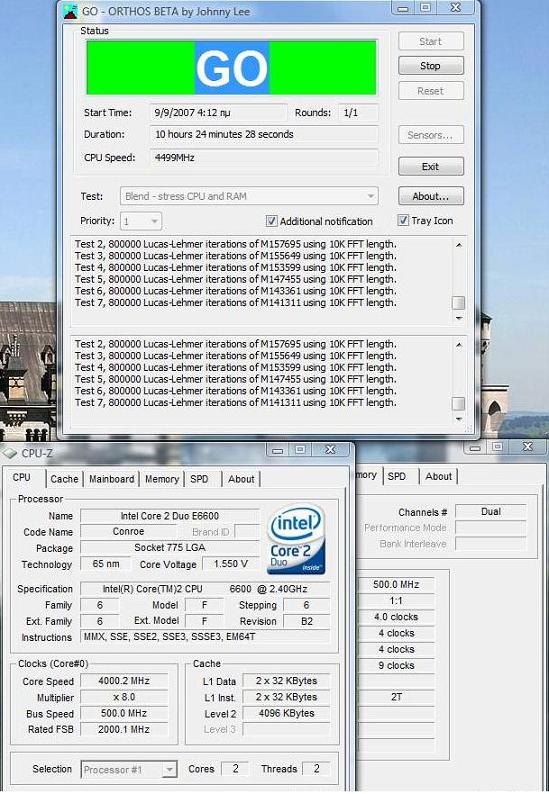Click the lower log scrollbar thumb
549x794 pixels.
click(458, 404)
